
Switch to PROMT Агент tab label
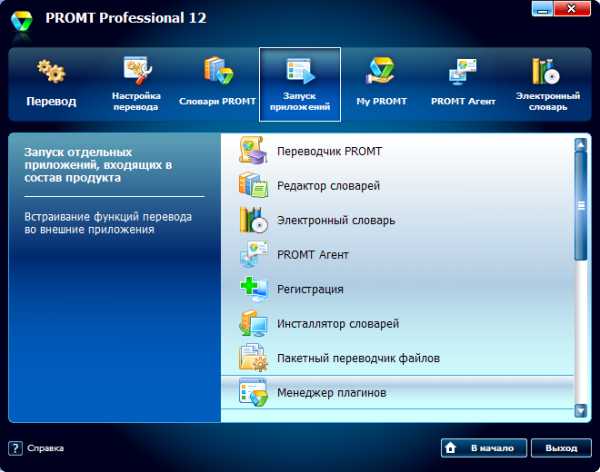(x=463, y=101)
